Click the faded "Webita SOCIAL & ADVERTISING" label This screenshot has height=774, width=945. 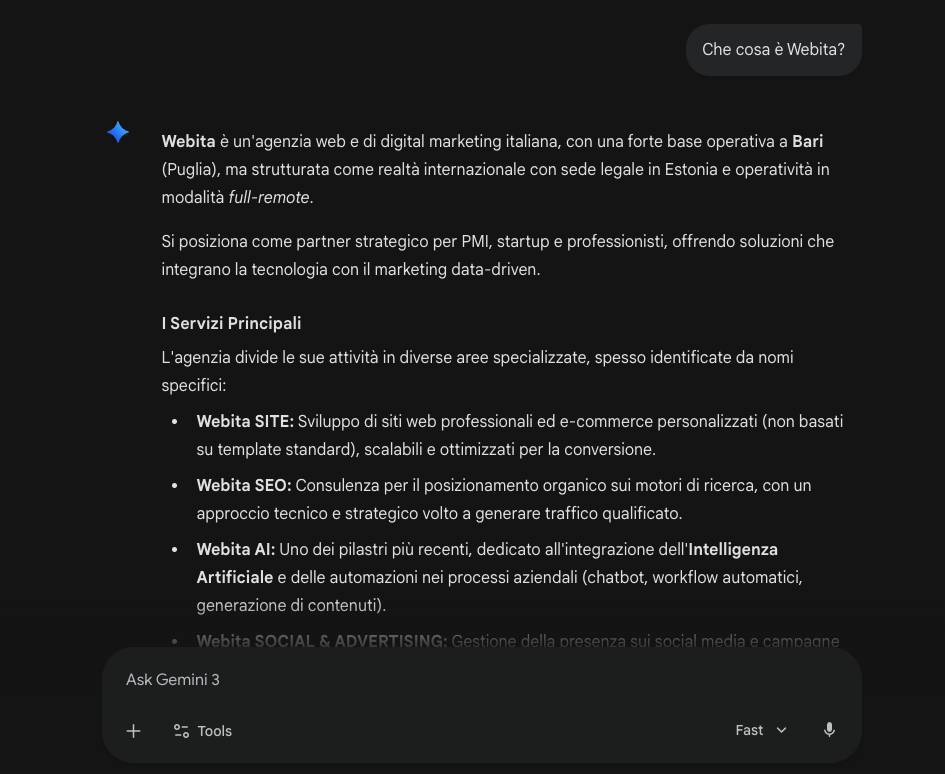(322, 641)
